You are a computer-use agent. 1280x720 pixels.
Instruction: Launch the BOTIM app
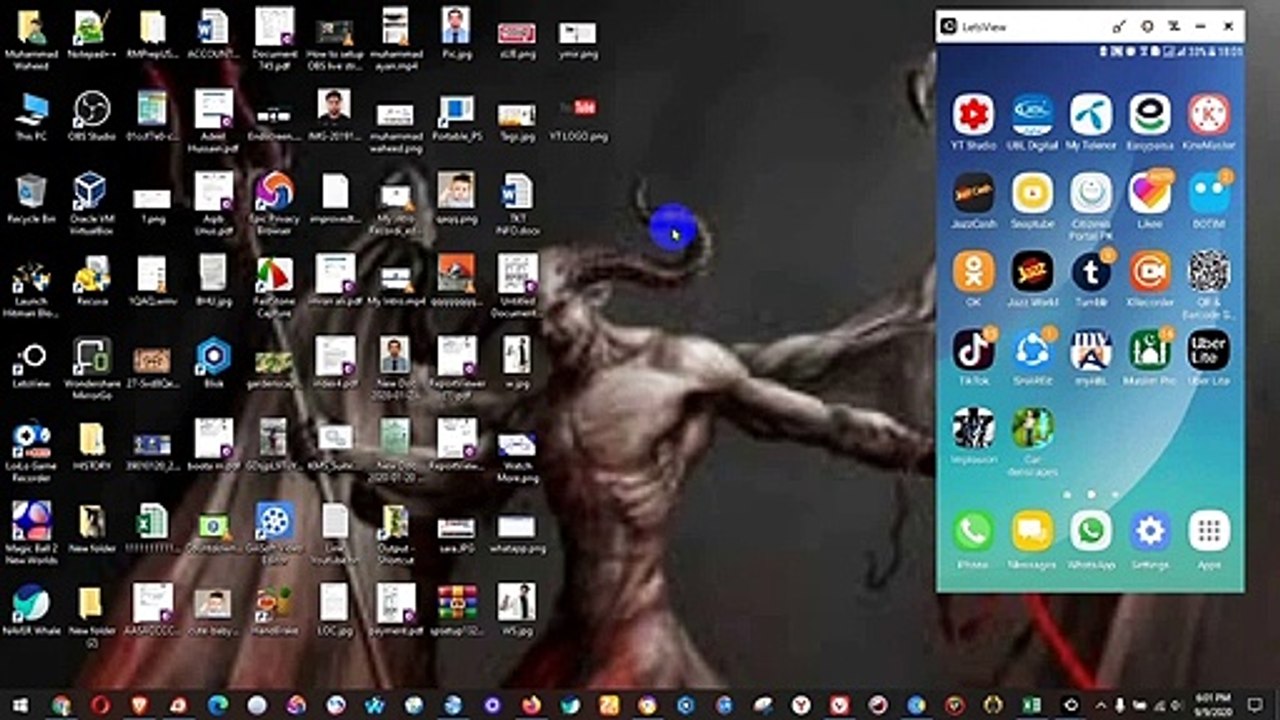pos(1209,193)
